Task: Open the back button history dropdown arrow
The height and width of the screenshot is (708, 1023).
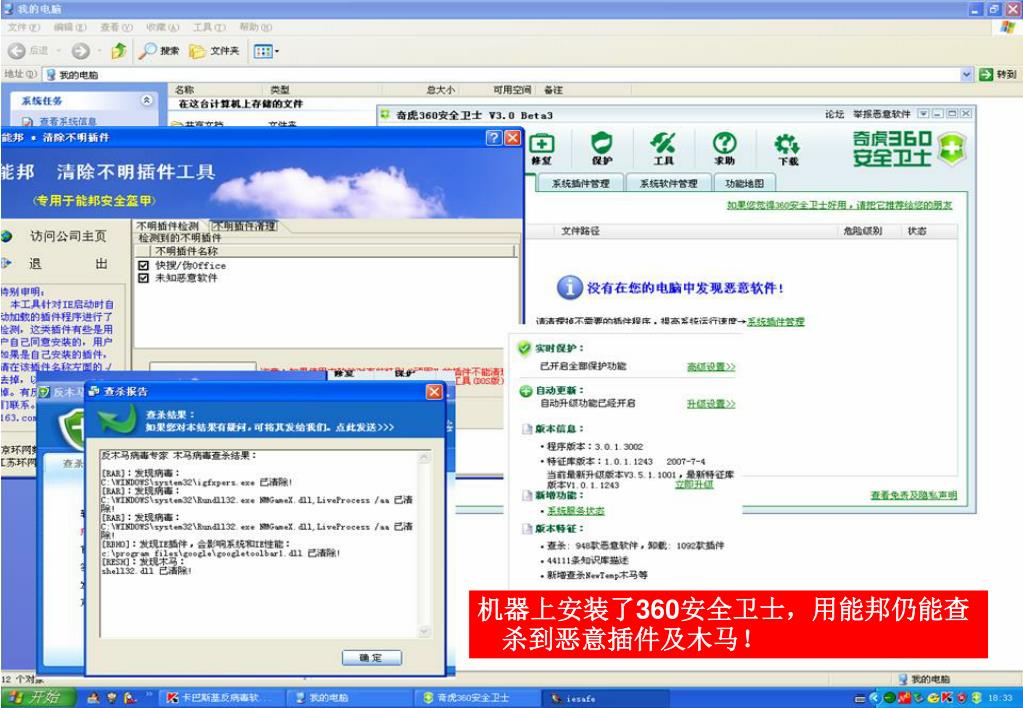Action: (57, 51)
